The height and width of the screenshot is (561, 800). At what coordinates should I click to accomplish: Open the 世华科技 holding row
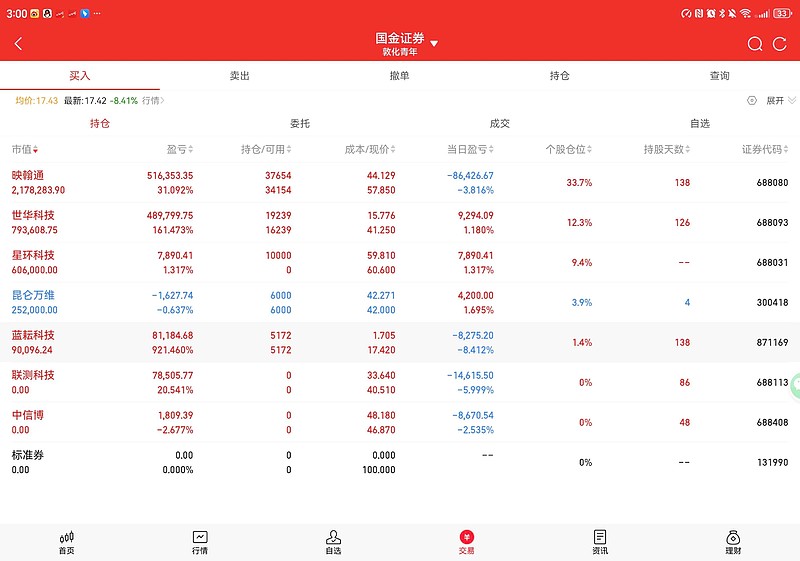click(400, 222)
